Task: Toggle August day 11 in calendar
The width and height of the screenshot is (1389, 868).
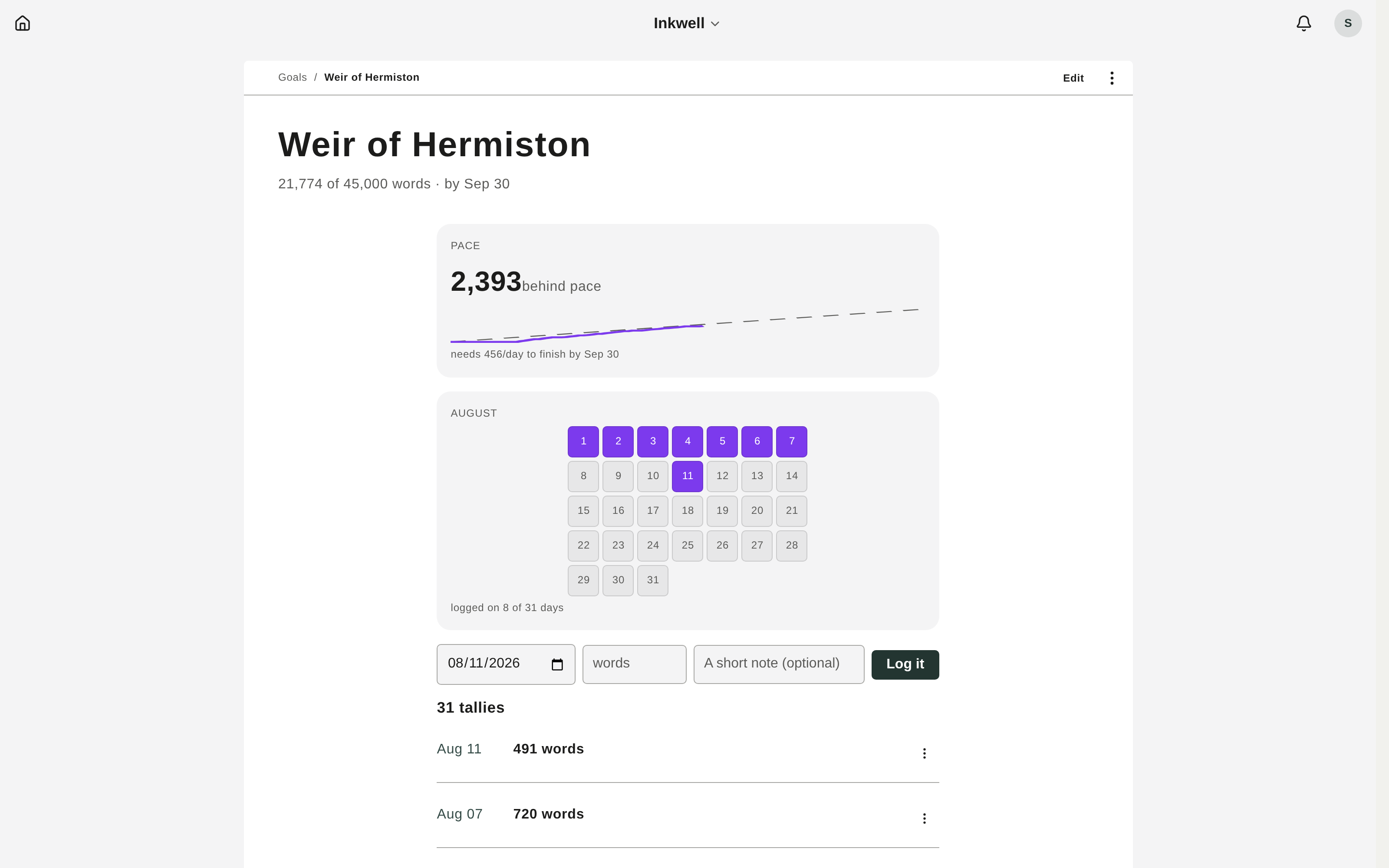Action: pos(687,476)
